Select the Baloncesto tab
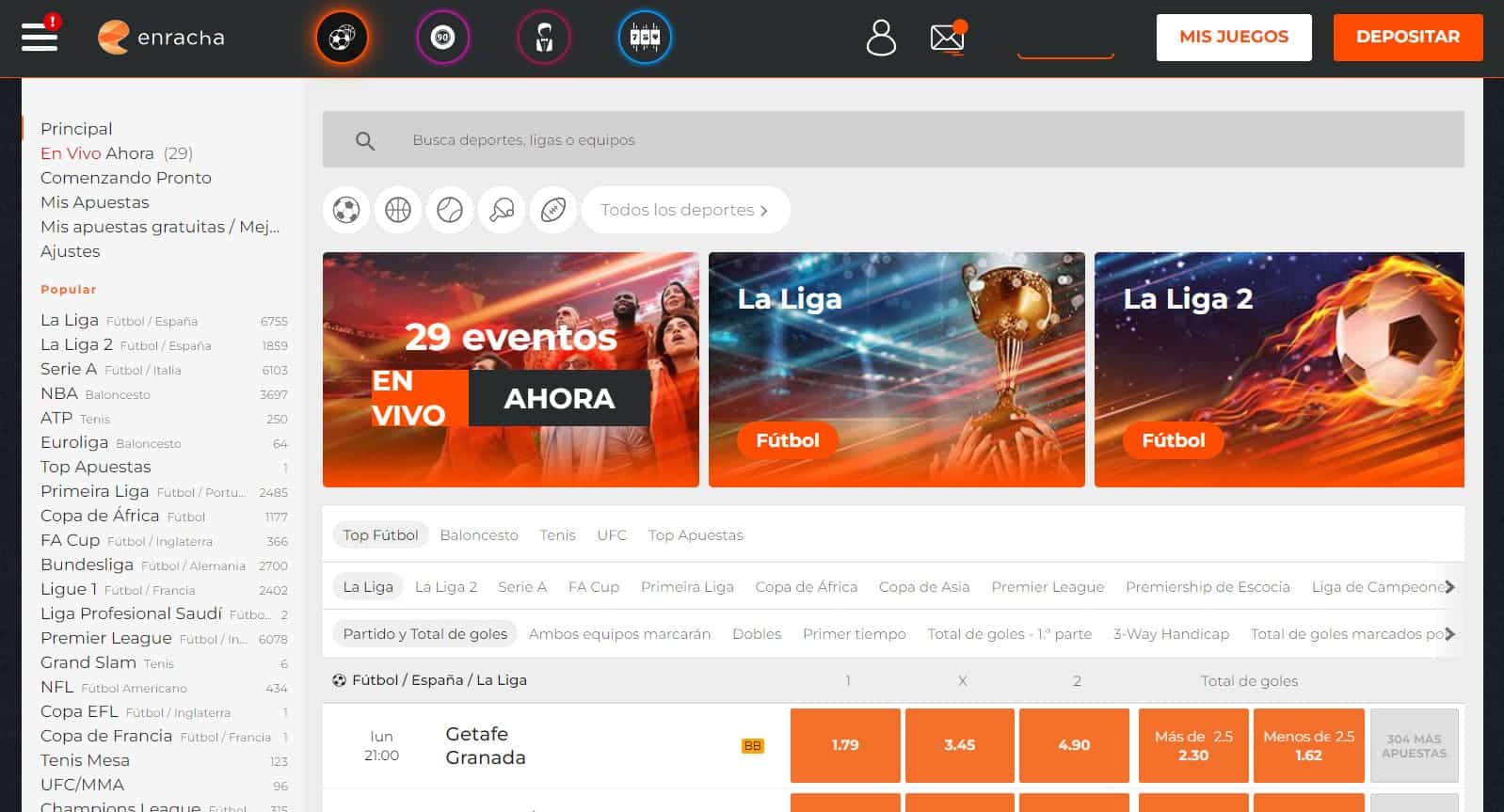Screen dimensions: 1504x812 click(x=479, y=535)
